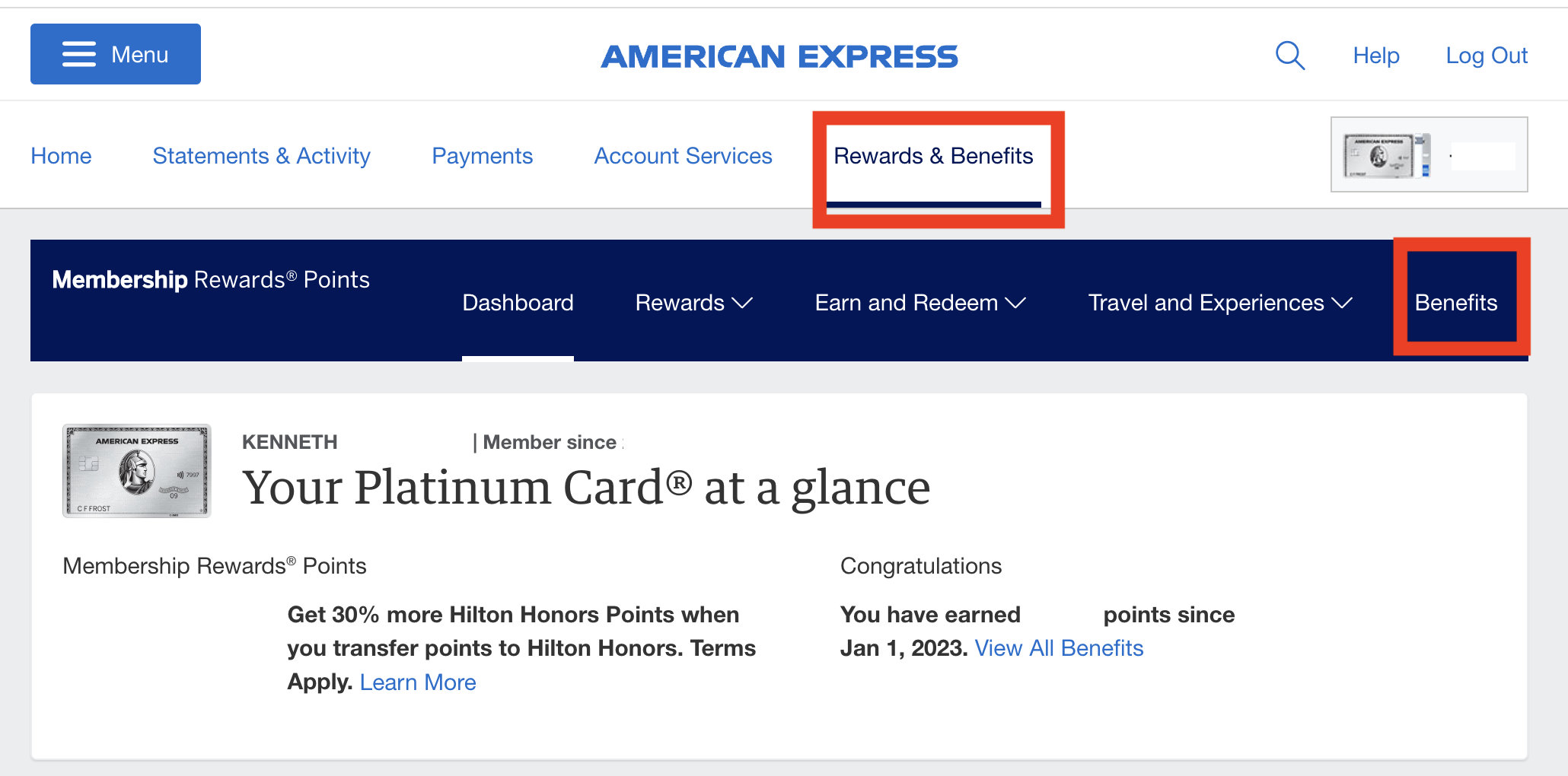Open the Benefits tab
Image resolution: width=1568 pixels, height=776 pixels.
1456,303
